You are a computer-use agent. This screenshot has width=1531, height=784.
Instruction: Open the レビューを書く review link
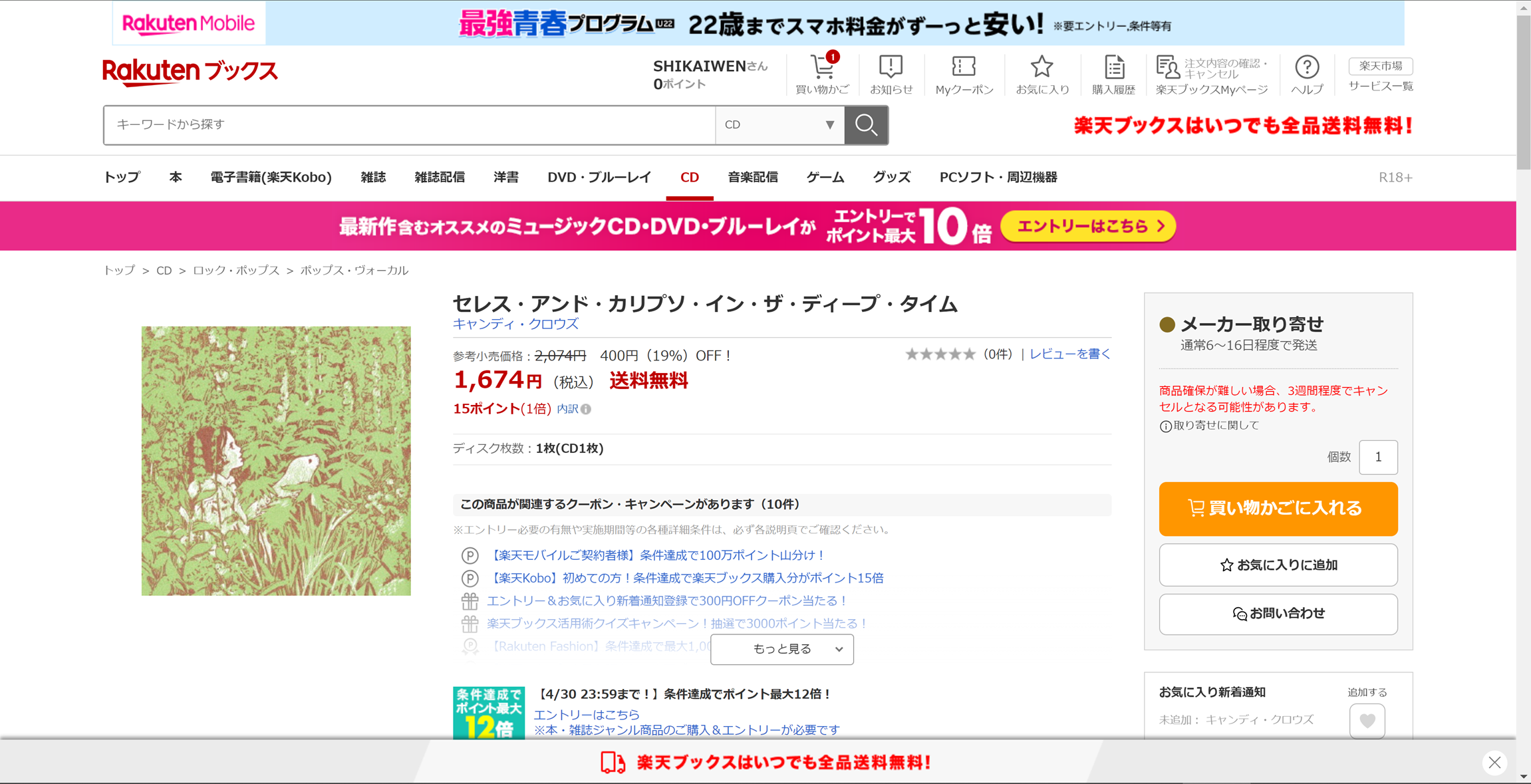pos(1069,354)
